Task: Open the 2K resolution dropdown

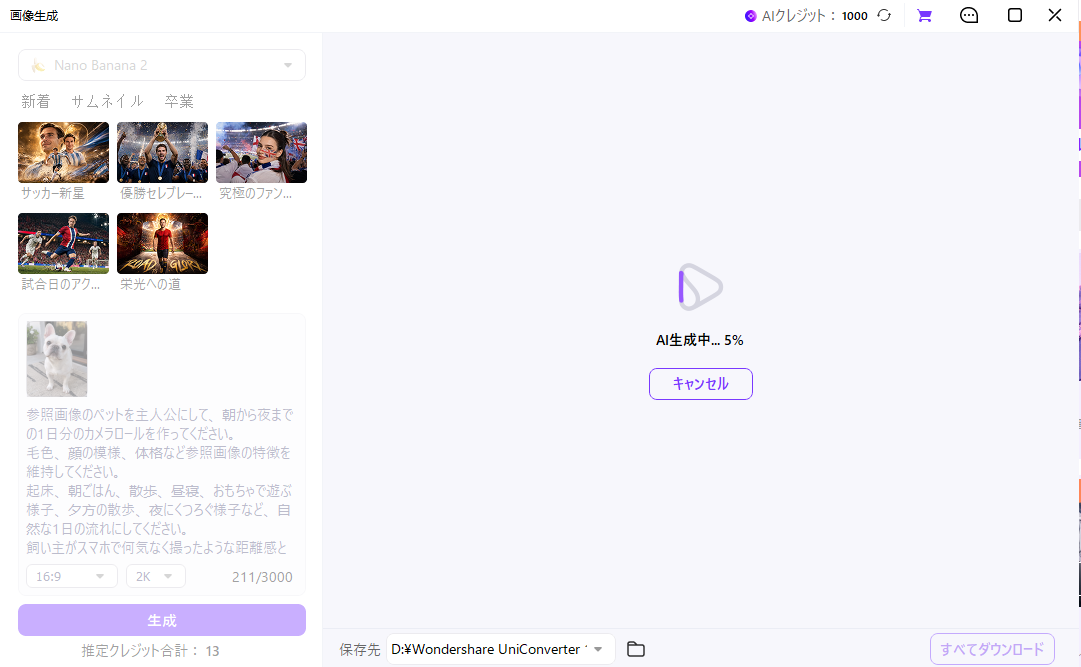Action: 156,576
